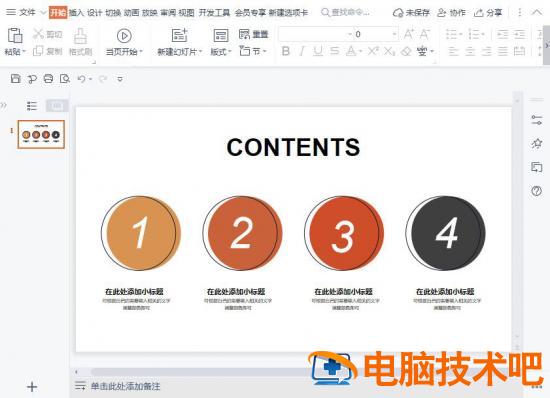550x398 pixels.
Task: Switch slide panel to outline view
Action: (32, 106)
